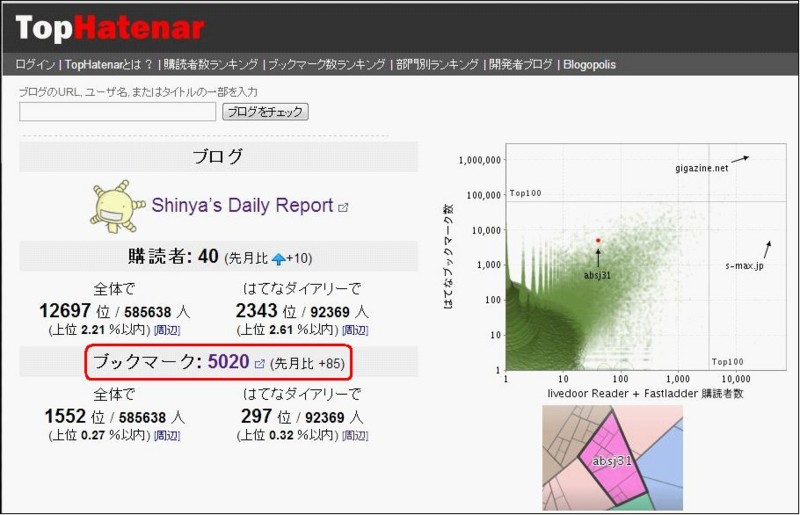Click the blue up-arrow subscriber icon
The height and width of the screenshot is (515, 800).
tap(279, 259)
